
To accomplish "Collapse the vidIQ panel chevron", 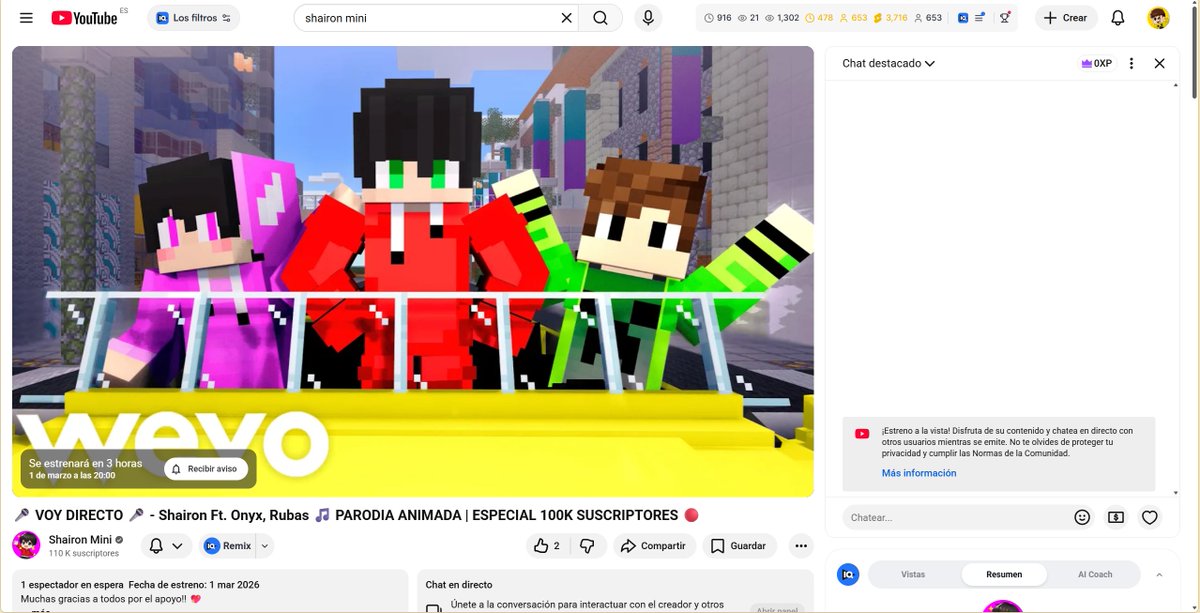I will (x=1159, y=574).
